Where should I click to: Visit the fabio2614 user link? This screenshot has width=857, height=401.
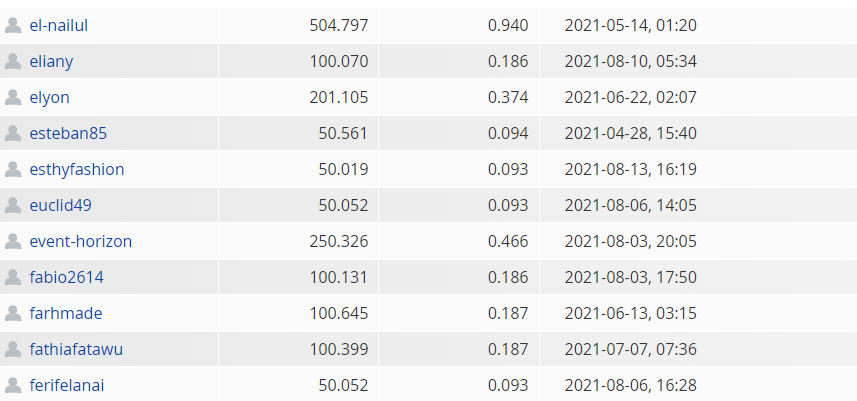tap(67, 278)
